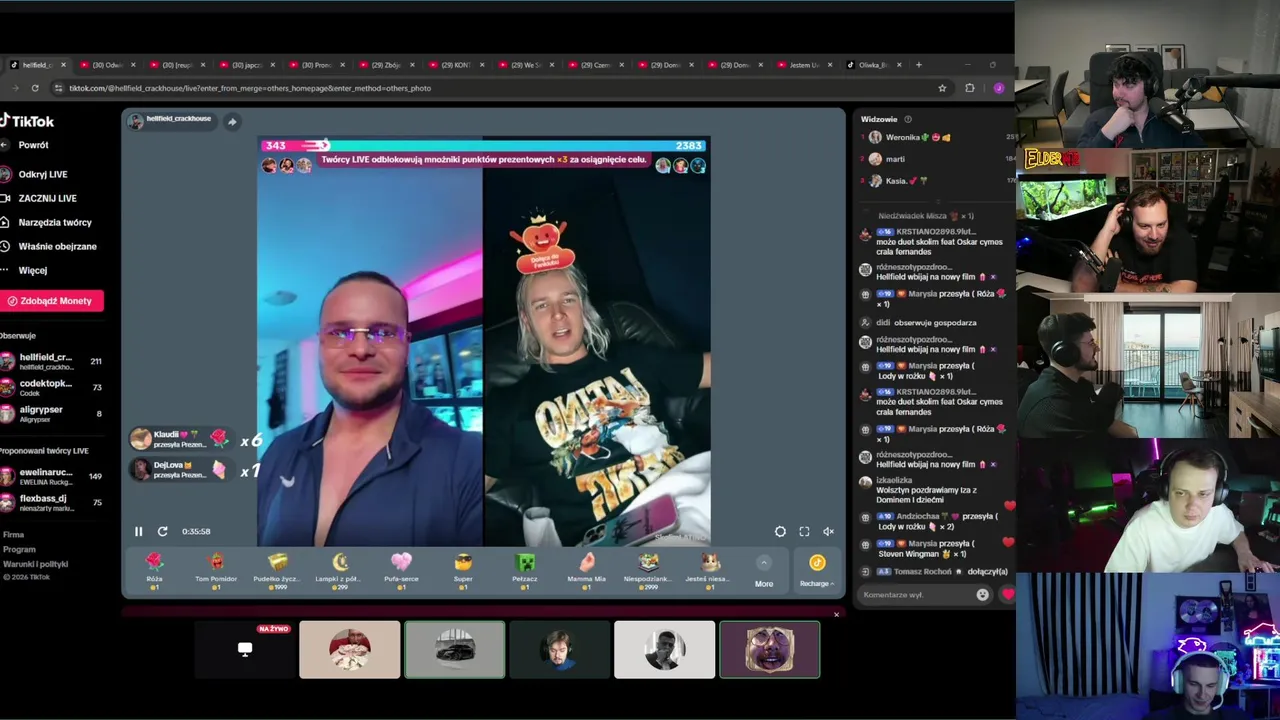Click the Widzowie info icon

point(908,119)
